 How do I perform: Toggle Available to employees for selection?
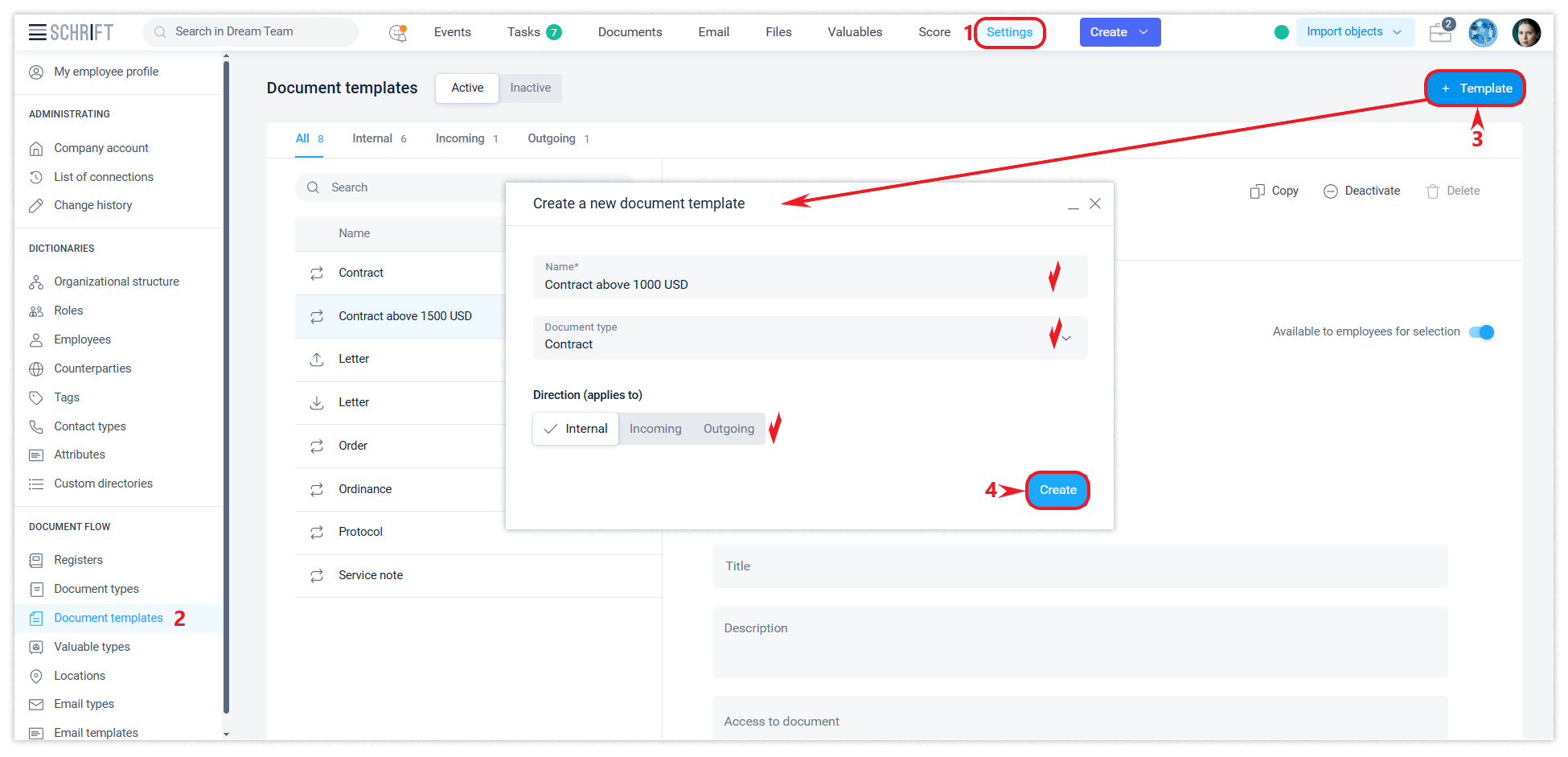1481,332
